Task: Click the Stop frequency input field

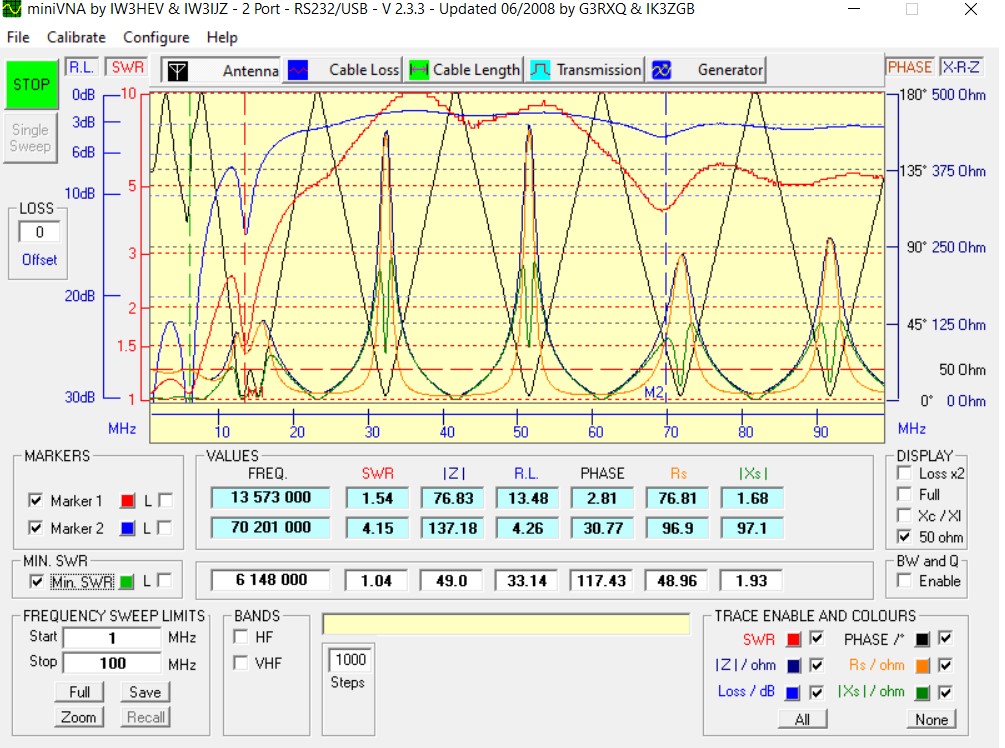Action: point(112,663)
